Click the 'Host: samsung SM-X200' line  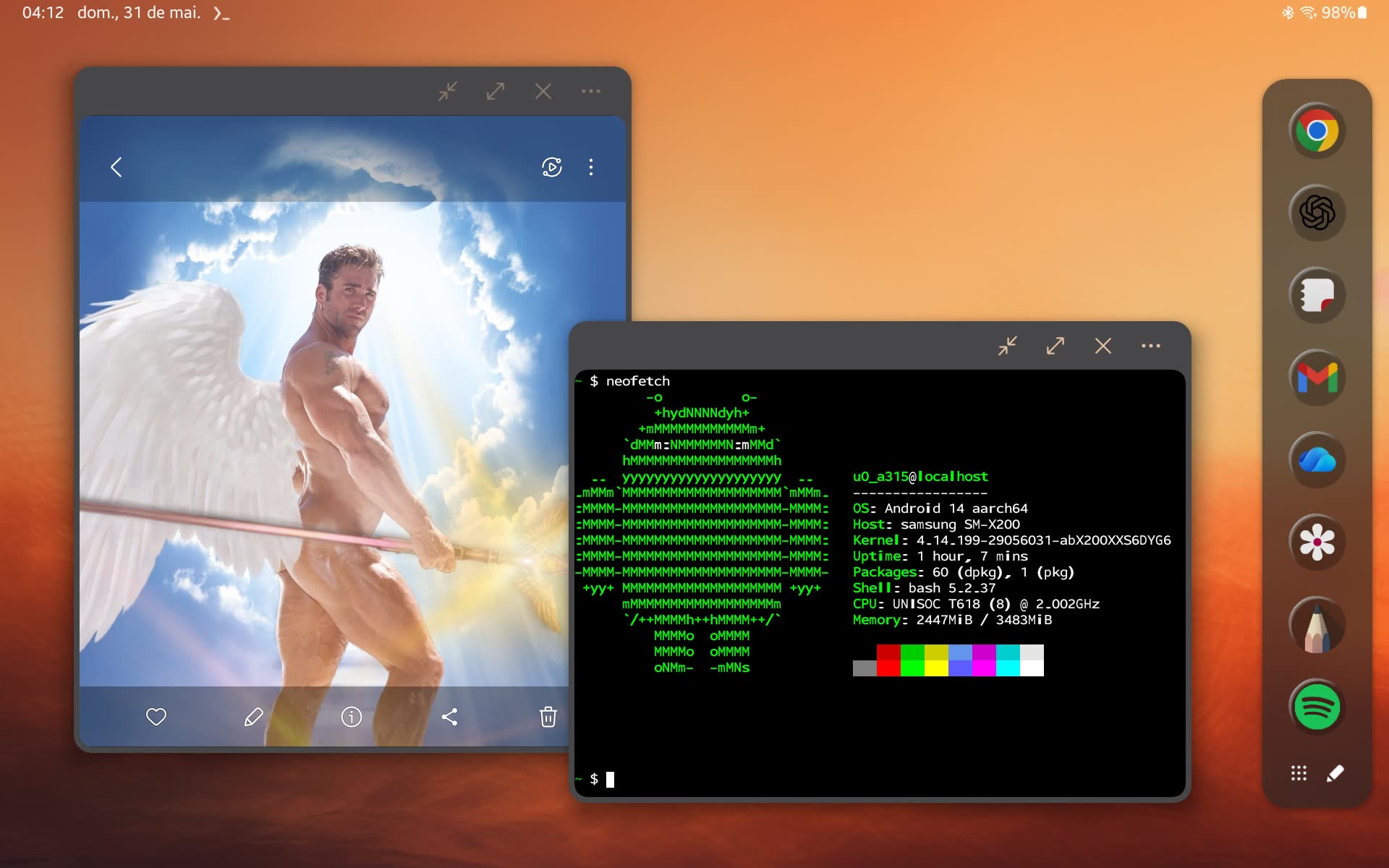coord(936,524)
